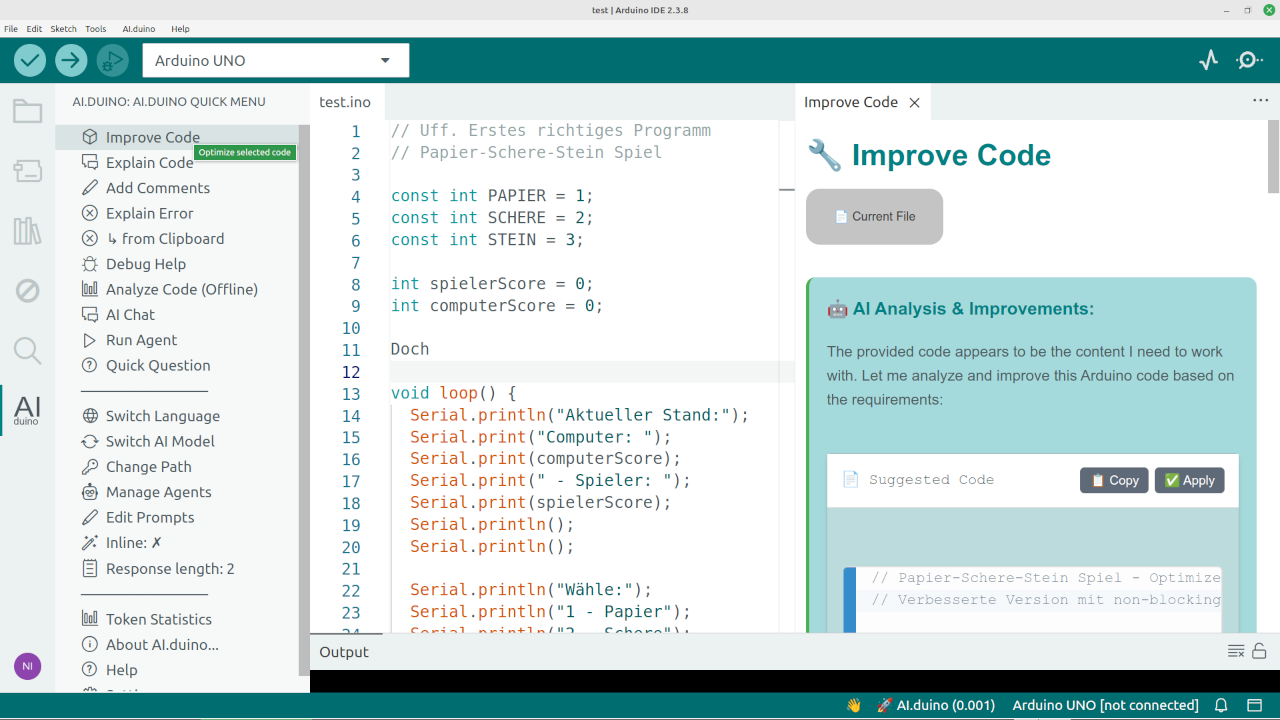Screen dimensions: 1280x720
Task: Switch to the test.ino tab
Action: point(345,101)
